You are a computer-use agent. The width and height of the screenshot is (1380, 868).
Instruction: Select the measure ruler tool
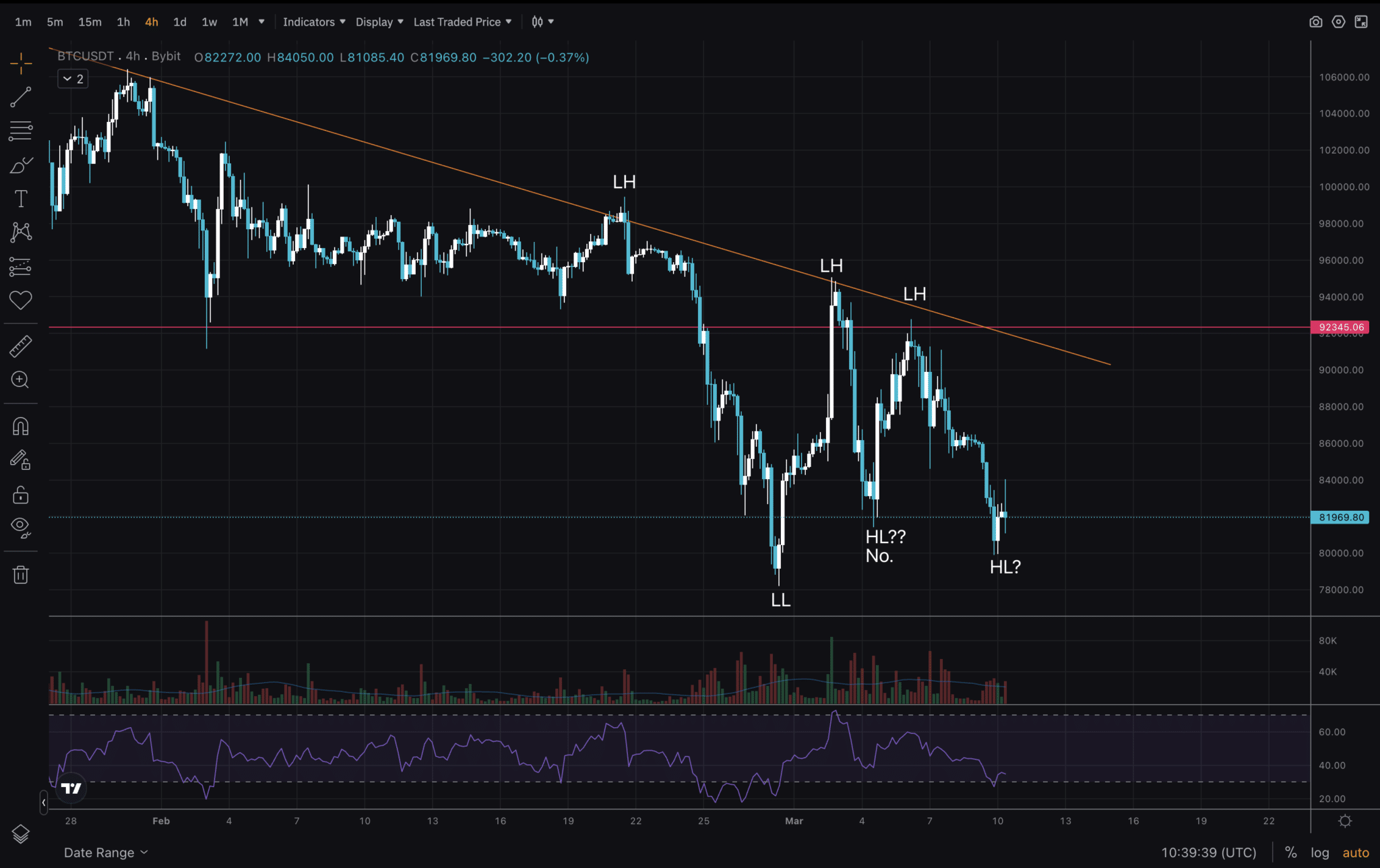click(21, 345)
